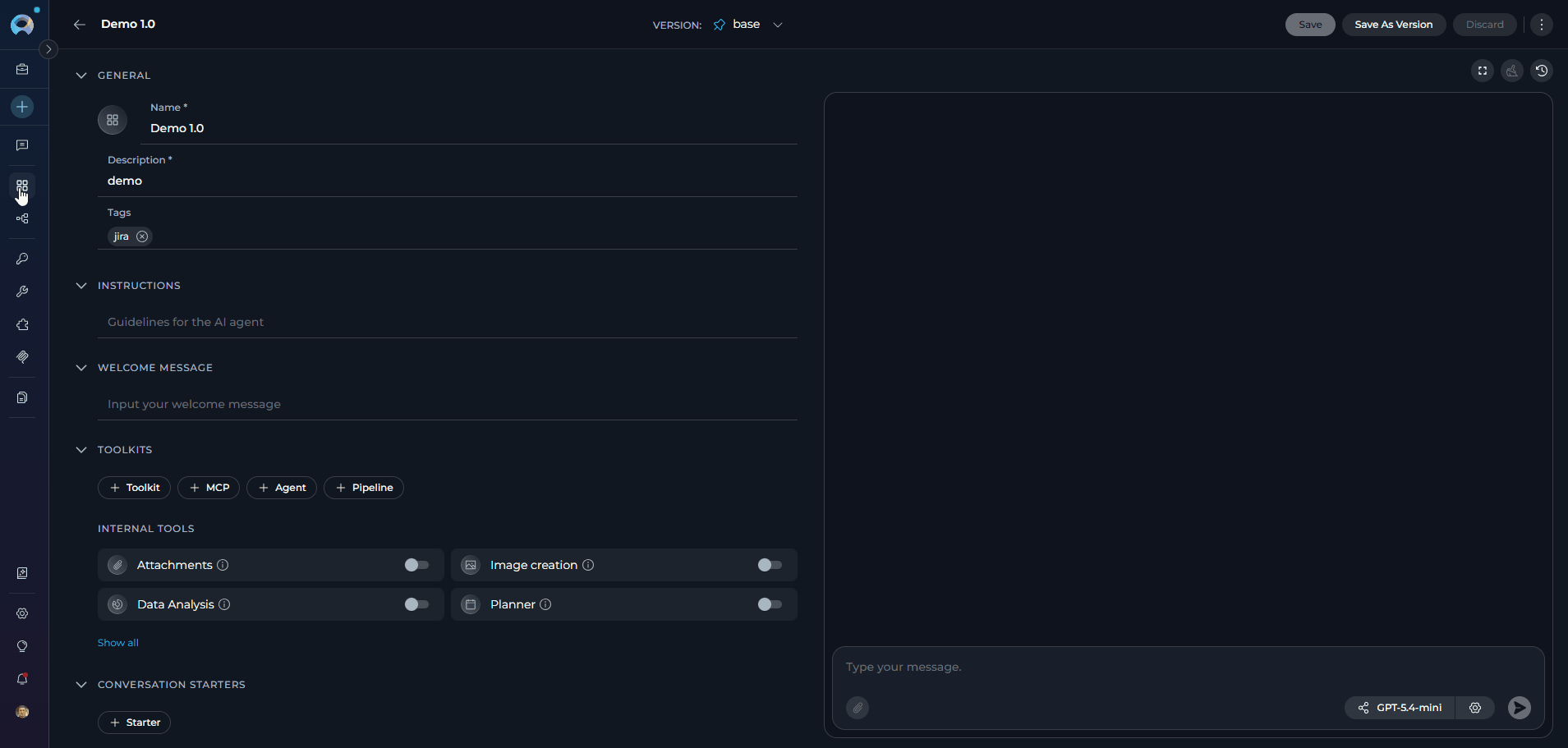The image size is (1568, 748).
Task: Focus the welcome message input
Action: click(448, 404)
